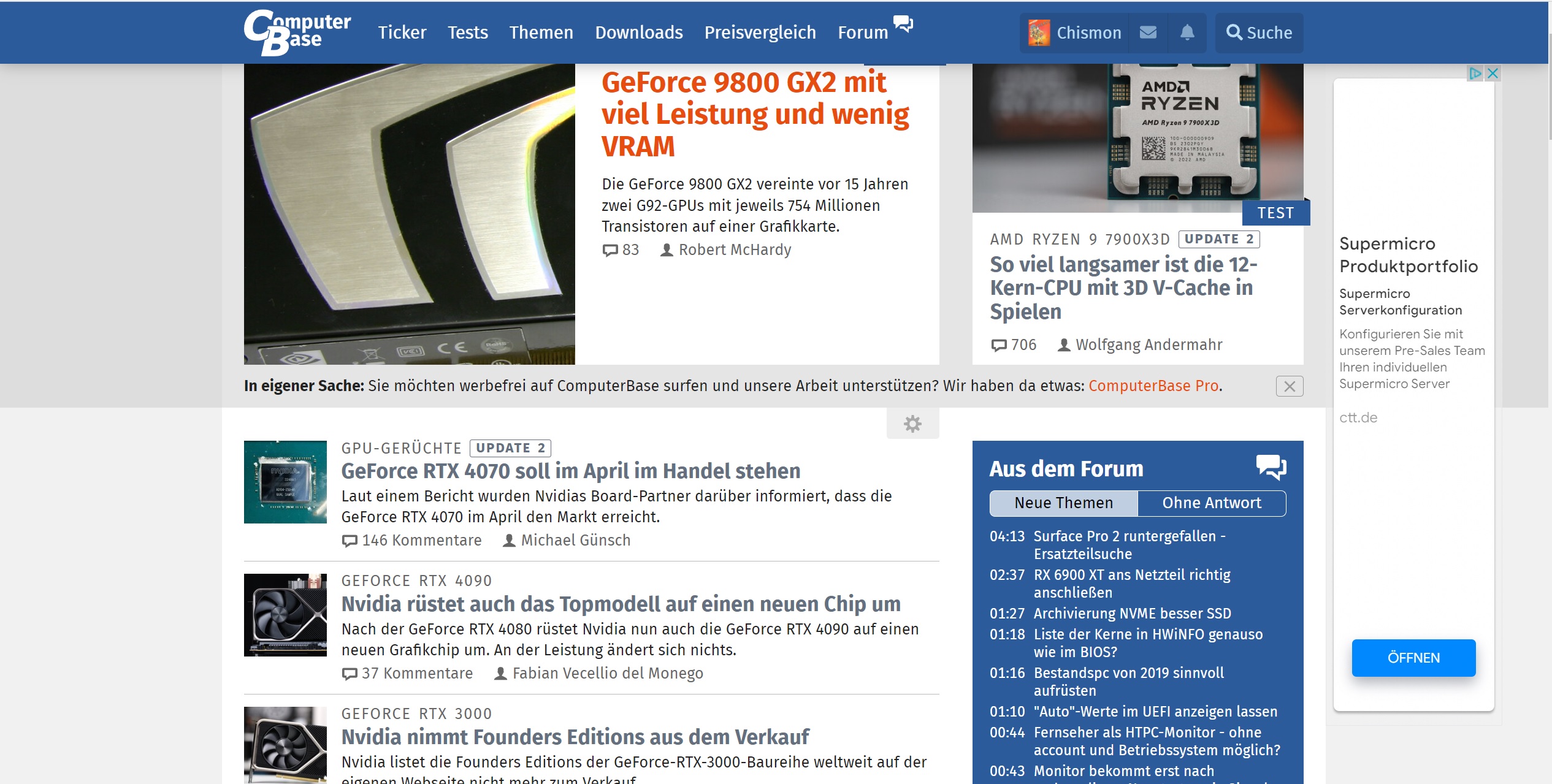Open the Suche search field
The height and width of the screenshot is (784, 1552).
tap(1259, 32)
